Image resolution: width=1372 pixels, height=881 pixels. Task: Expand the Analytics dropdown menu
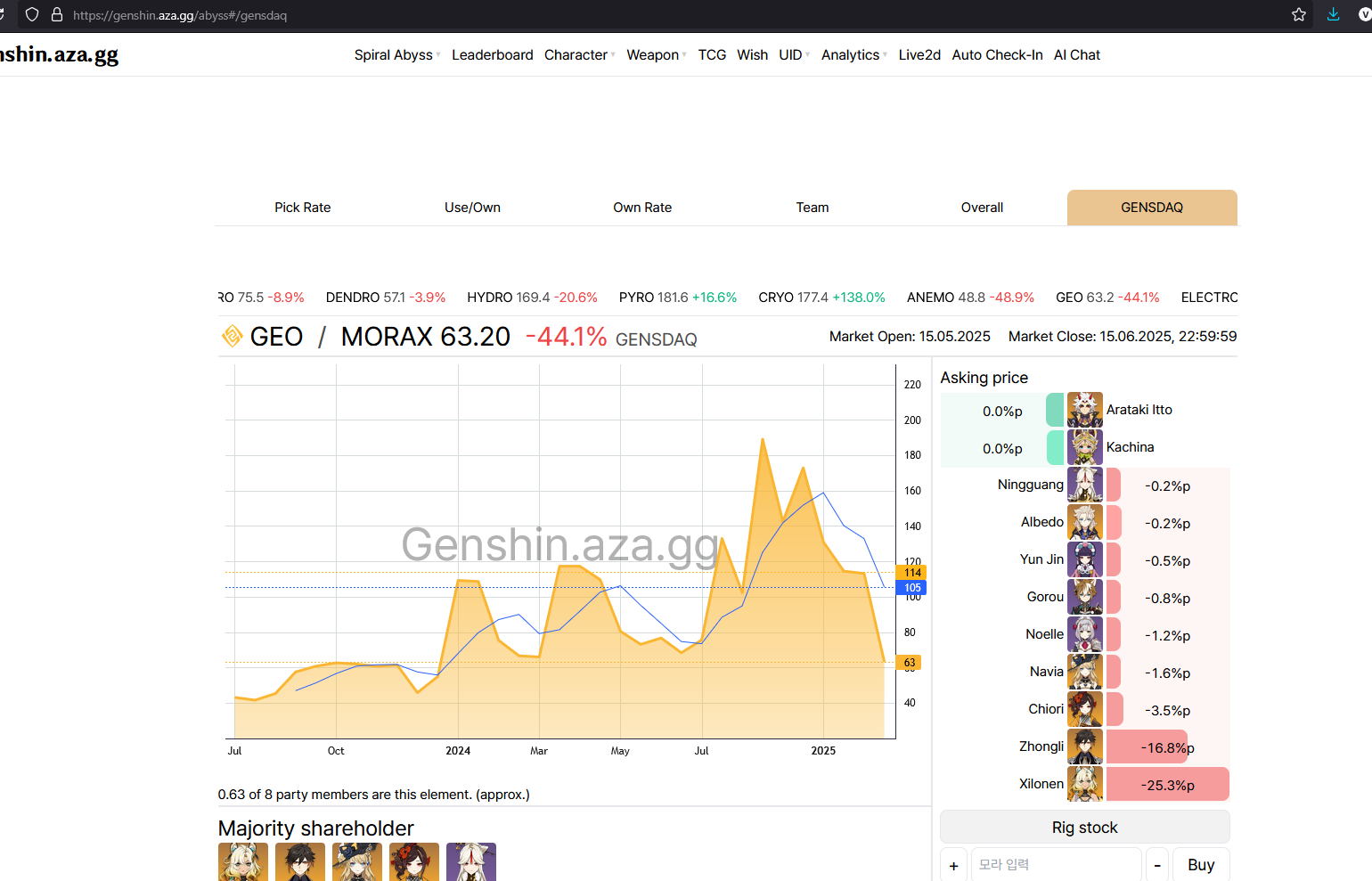coord(854,54)
